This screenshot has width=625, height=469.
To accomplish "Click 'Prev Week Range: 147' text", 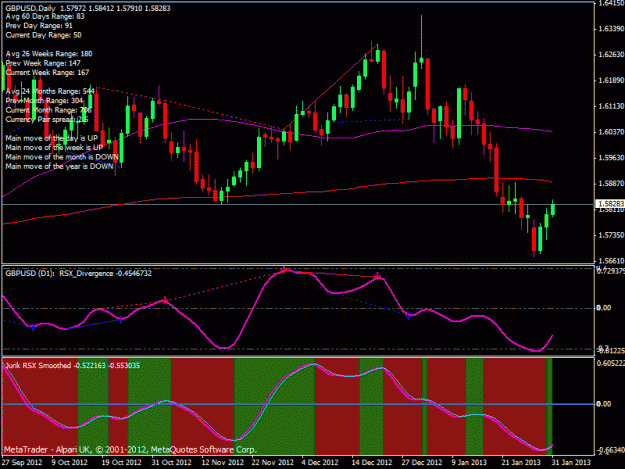I will 43,63.
